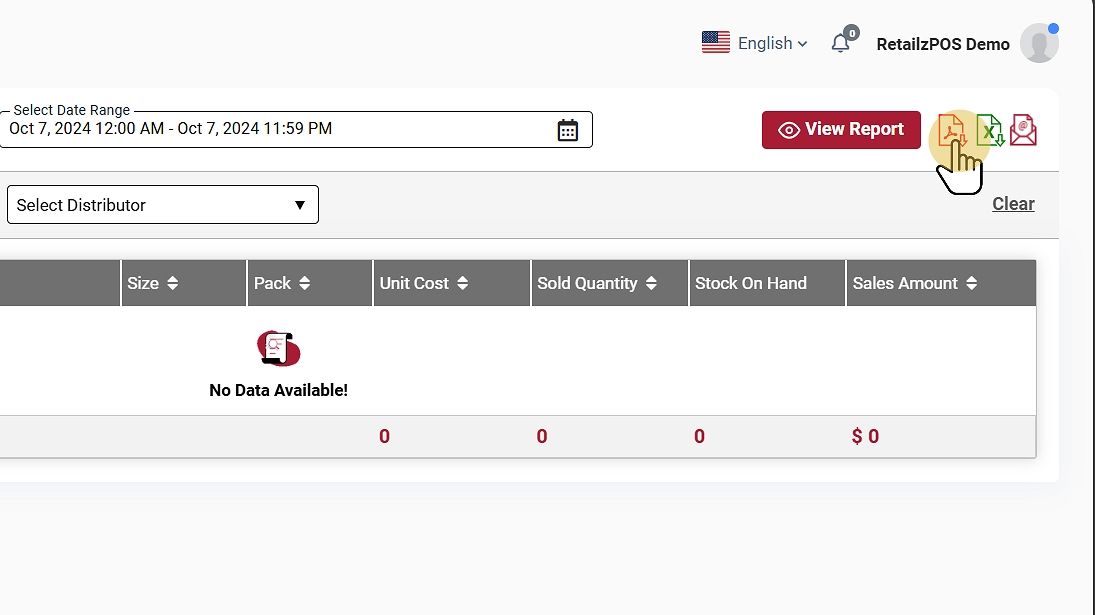The image size is (1095, 615).
Task: Email the report via envelope icon
Action: pos(1023,130)
